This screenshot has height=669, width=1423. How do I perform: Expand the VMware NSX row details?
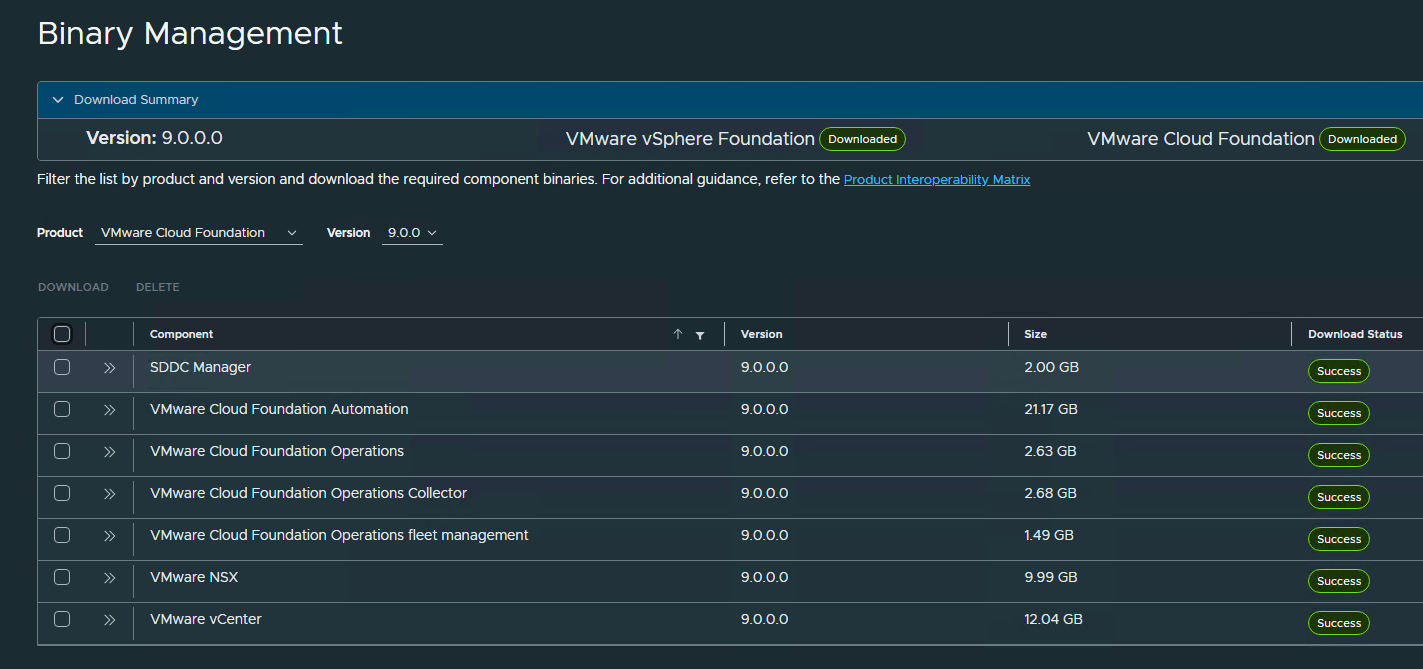pos(110,578)
